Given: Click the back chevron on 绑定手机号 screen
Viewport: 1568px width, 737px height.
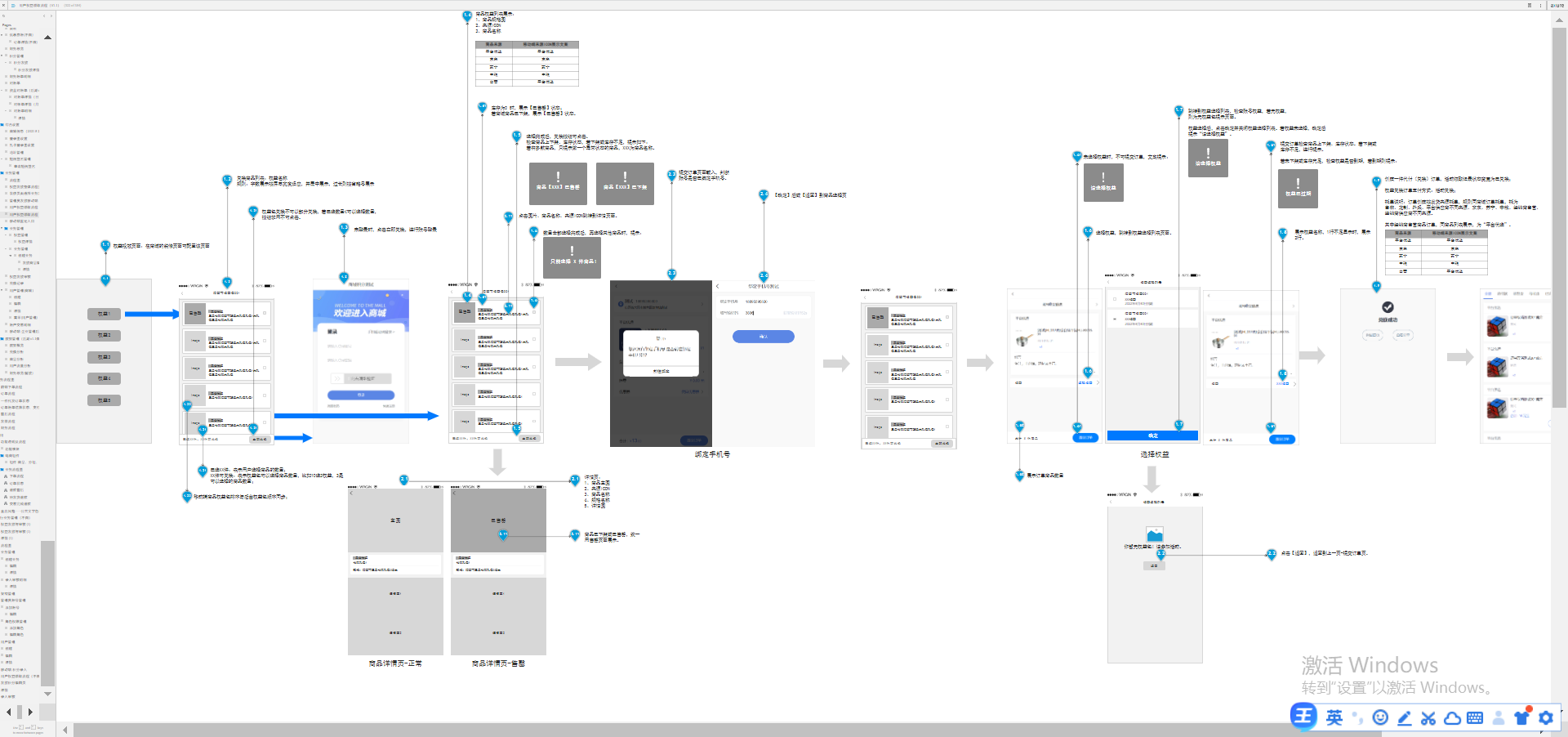Looking at the screenshot, I should tap(718, 286).
